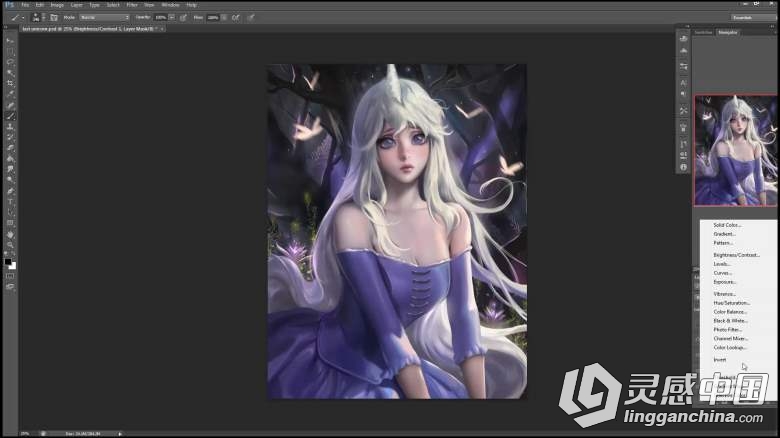The height and width of the screenshot is (438, 780).
Task: Open the brush Mode dropdown
Action: coord(104,17)
